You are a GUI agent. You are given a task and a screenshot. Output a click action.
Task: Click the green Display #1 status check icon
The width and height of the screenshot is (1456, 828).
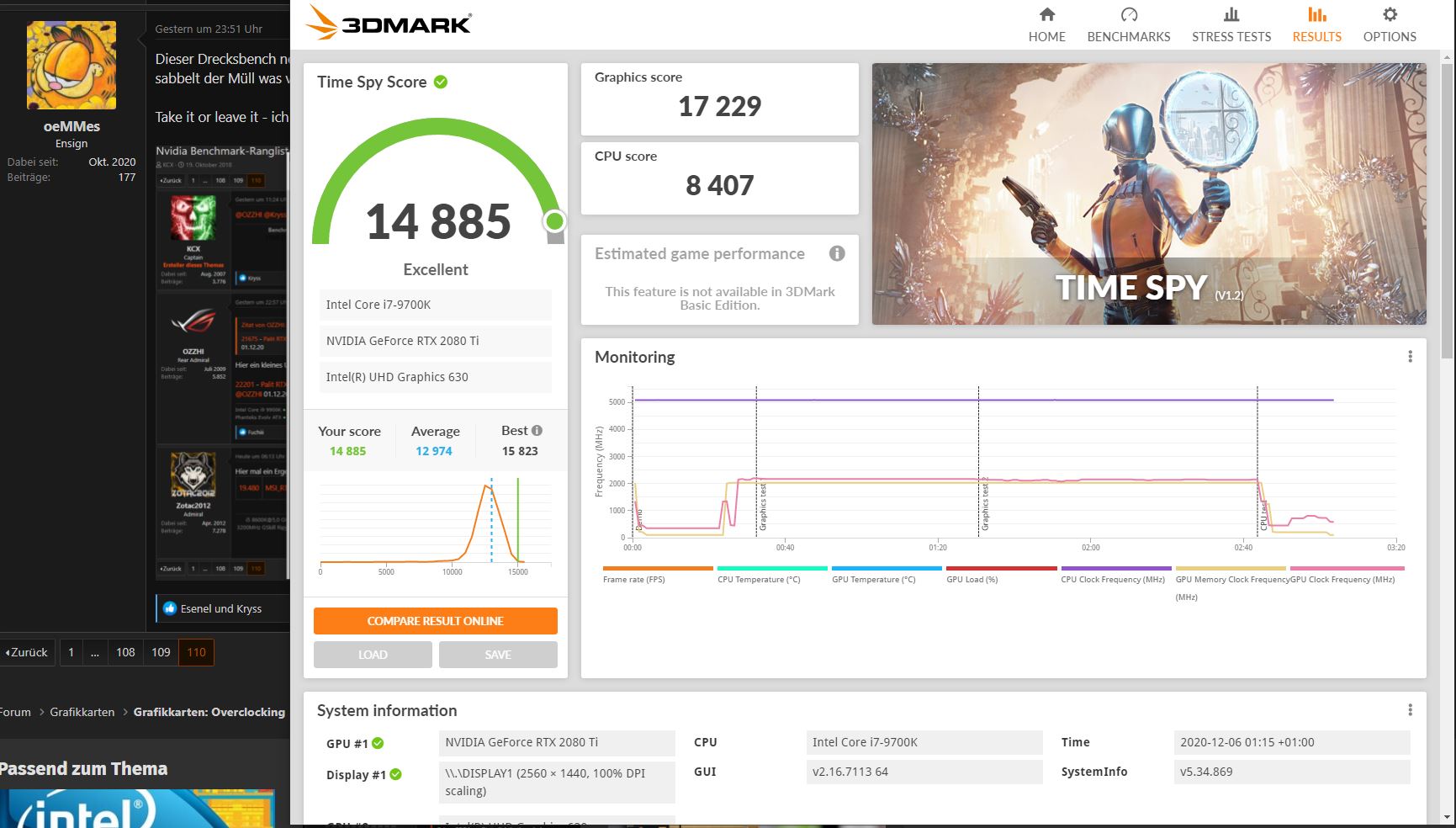(395, 774)
